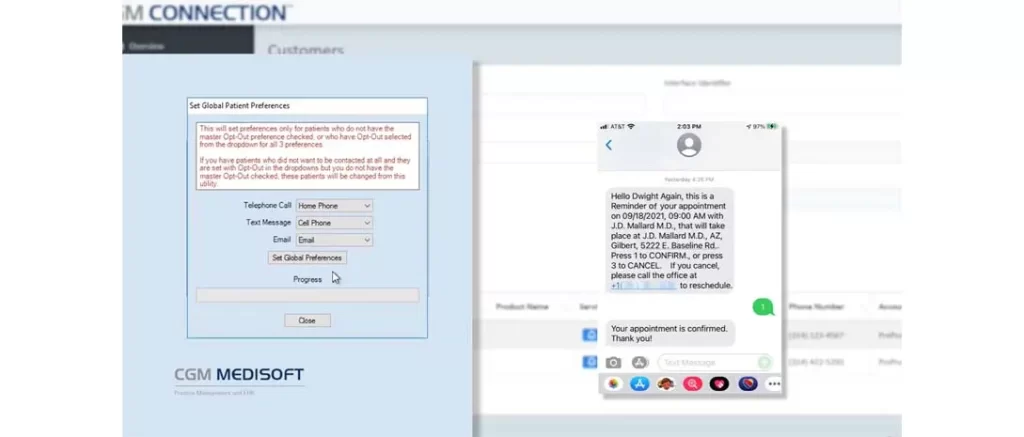Tap the blue back chevron in Messages
Viewport: 1024px width, 437px height.
(x=609, y=145)
